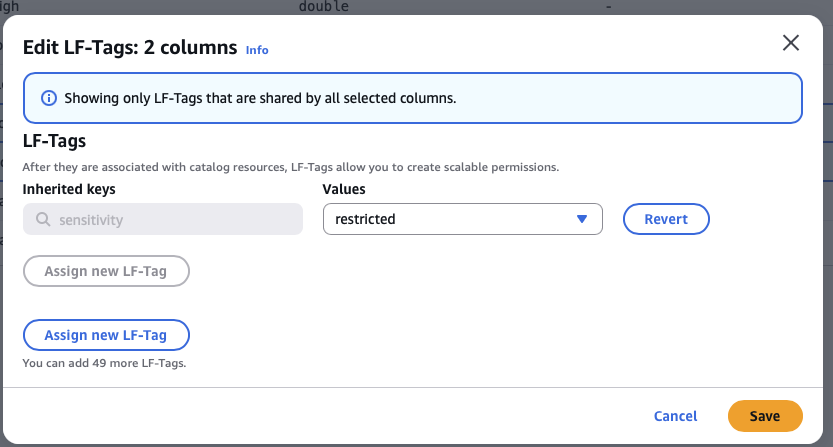Image resolution: width=833 pixels, height=447 pixels.
Task: Click the search magnifier icon in key field
Action: [x=43, y=220]
